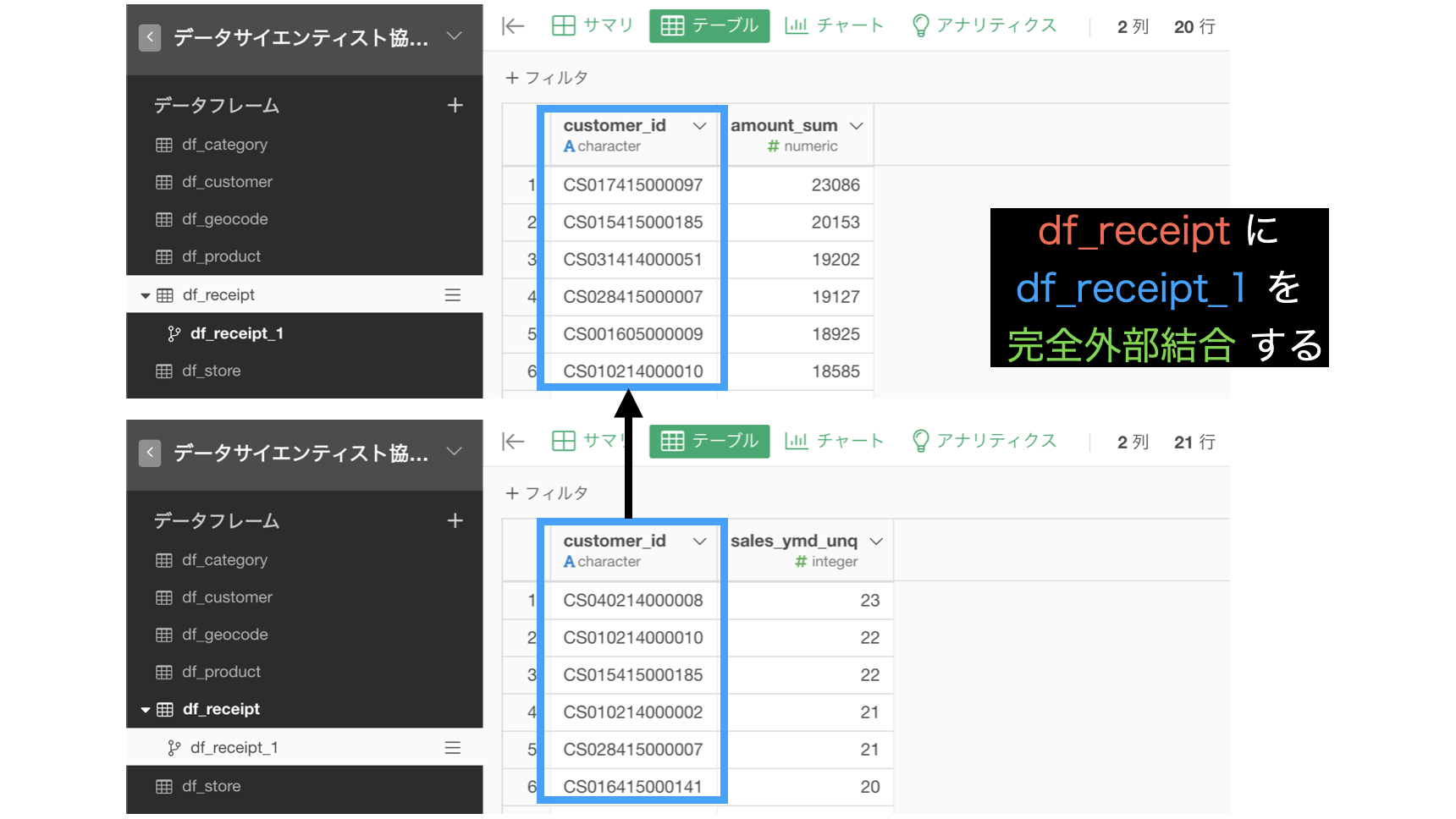Click sales_ymd_unq value 20
This screenshot has height=819, width=1456.
tap(870, 787)
